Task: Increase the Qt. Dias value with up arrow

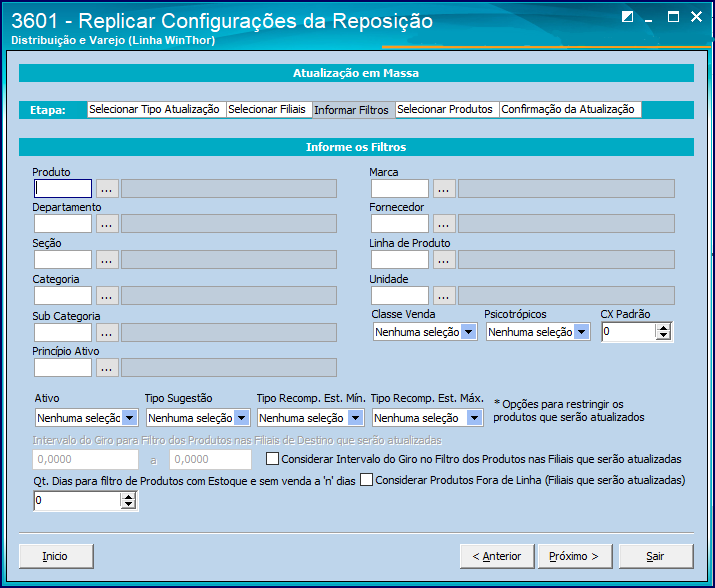Action: click(129, 496)
